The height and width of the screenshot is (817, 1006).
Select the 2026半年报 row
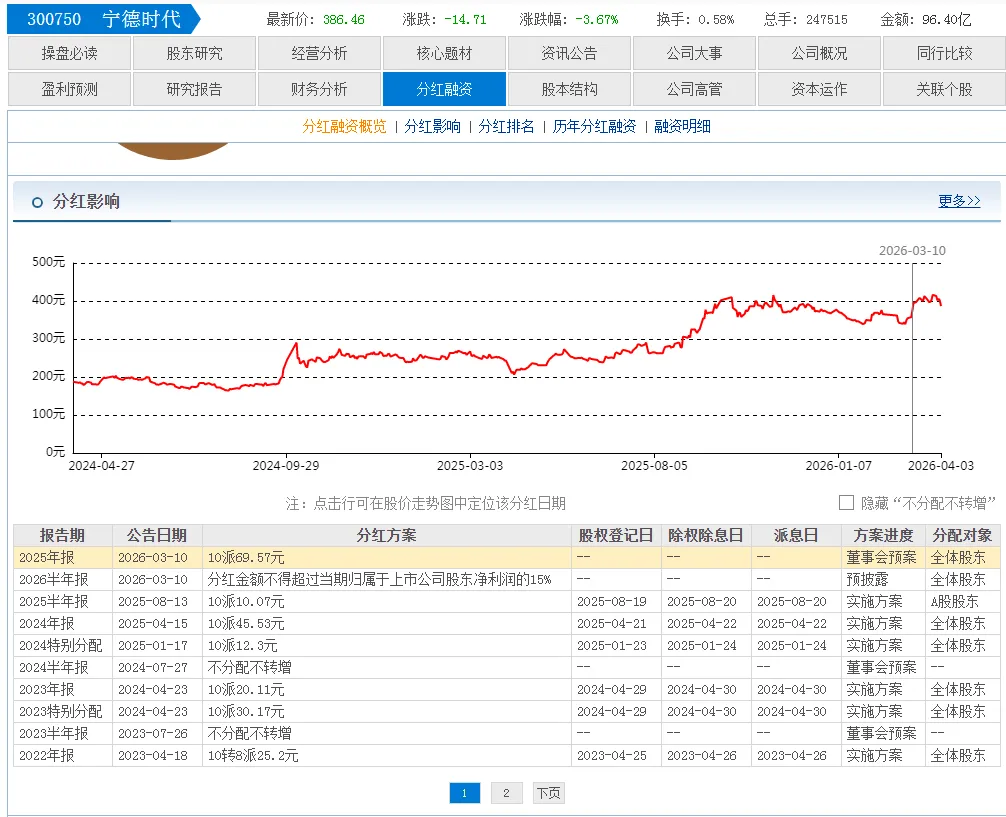(507, 580)
